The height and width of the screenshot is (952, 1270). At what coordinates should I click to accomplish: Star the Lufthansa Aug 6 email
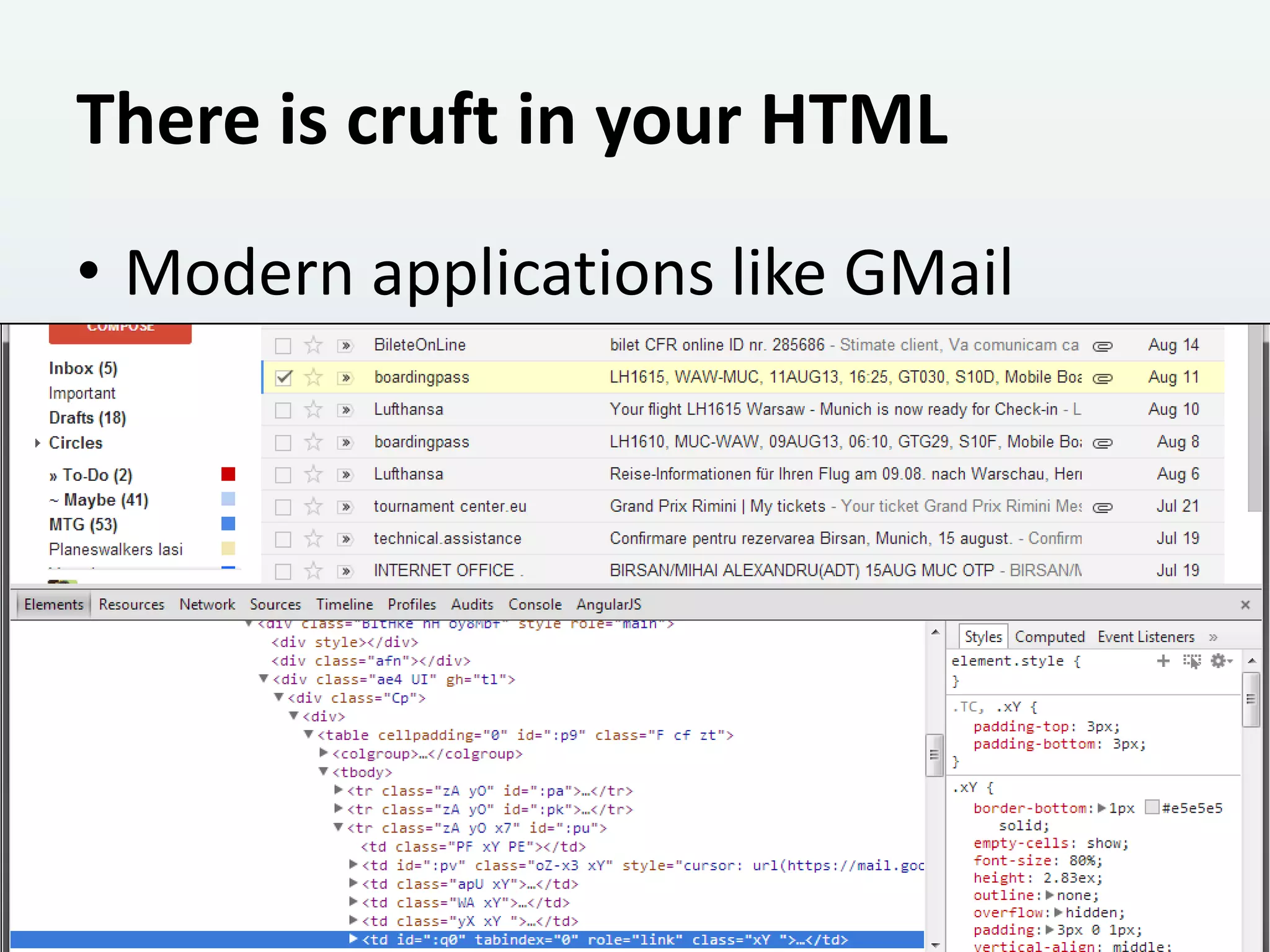(x=313, y=474)
